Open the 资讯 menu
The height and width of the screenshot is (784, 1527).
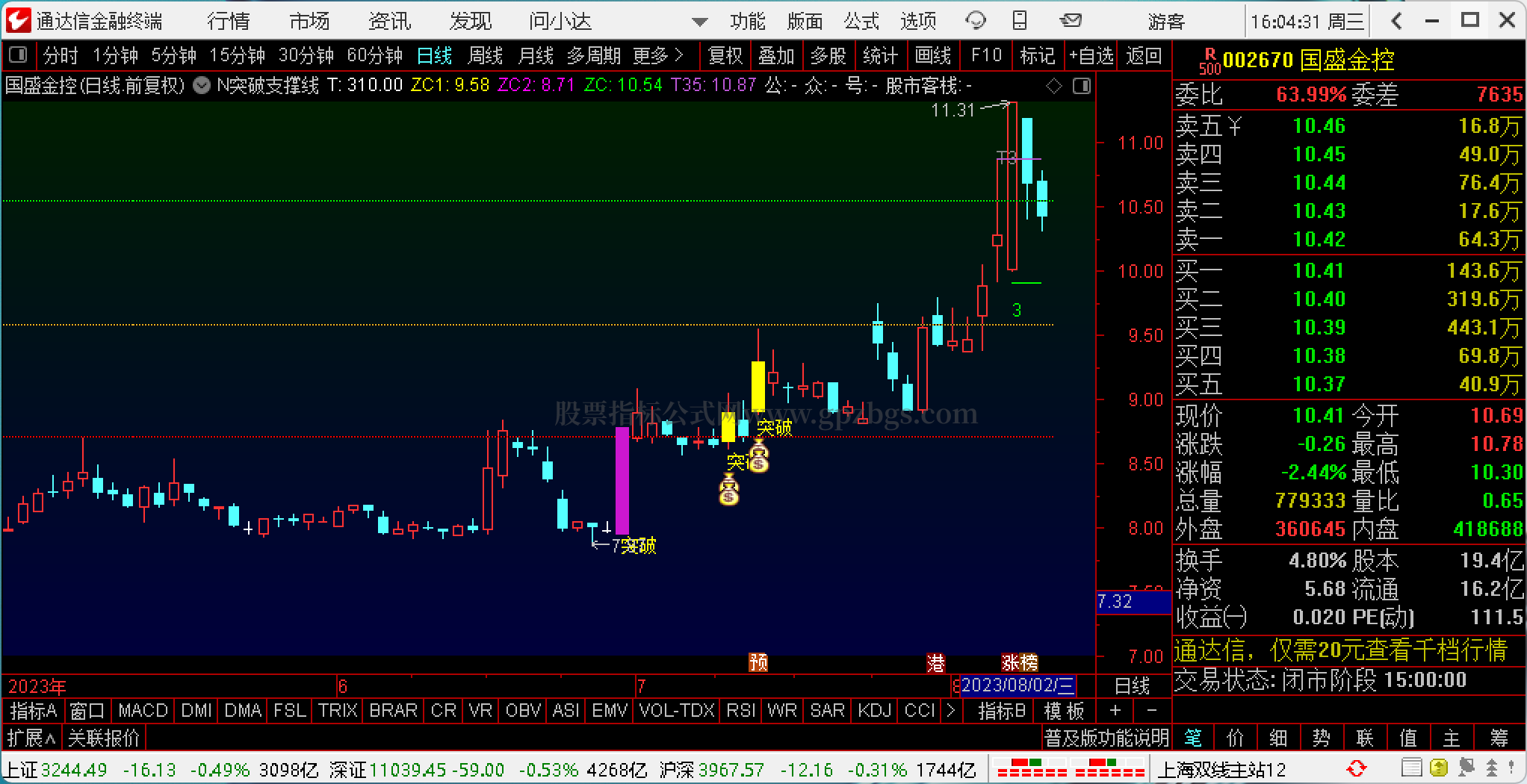[390, 21]
